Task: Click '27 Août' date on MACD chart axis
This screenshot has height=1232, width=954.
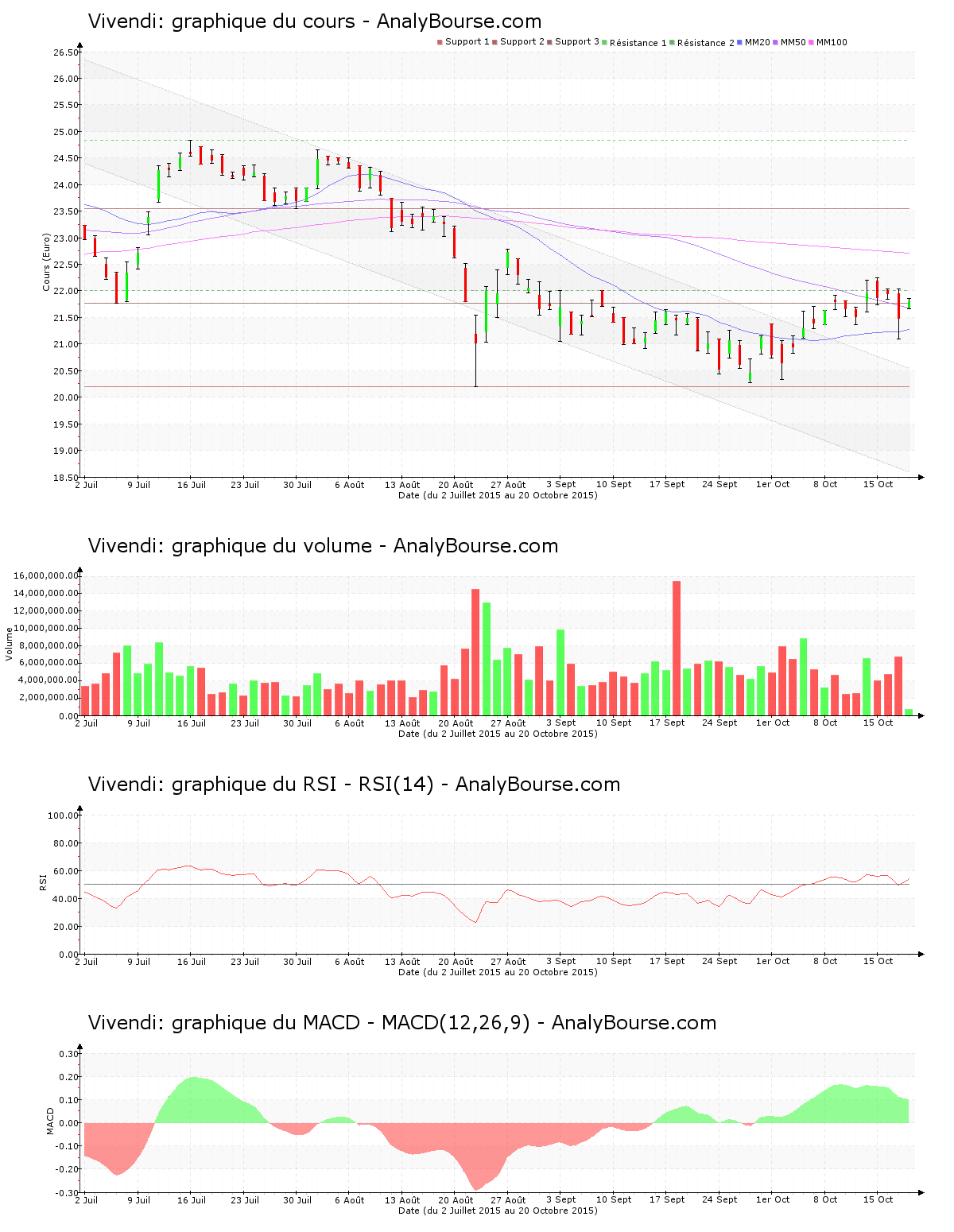Action: point(508,1200)
